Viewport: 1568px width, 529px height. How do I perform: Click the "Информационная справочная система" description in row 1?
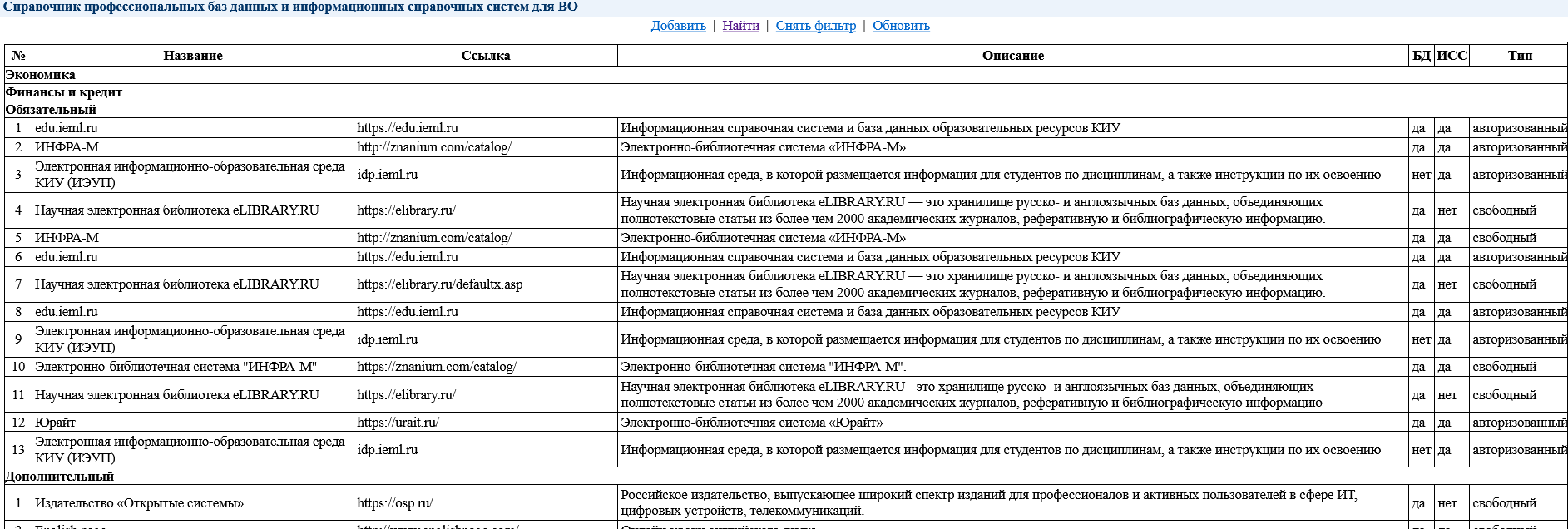[x=1013, y=128]
